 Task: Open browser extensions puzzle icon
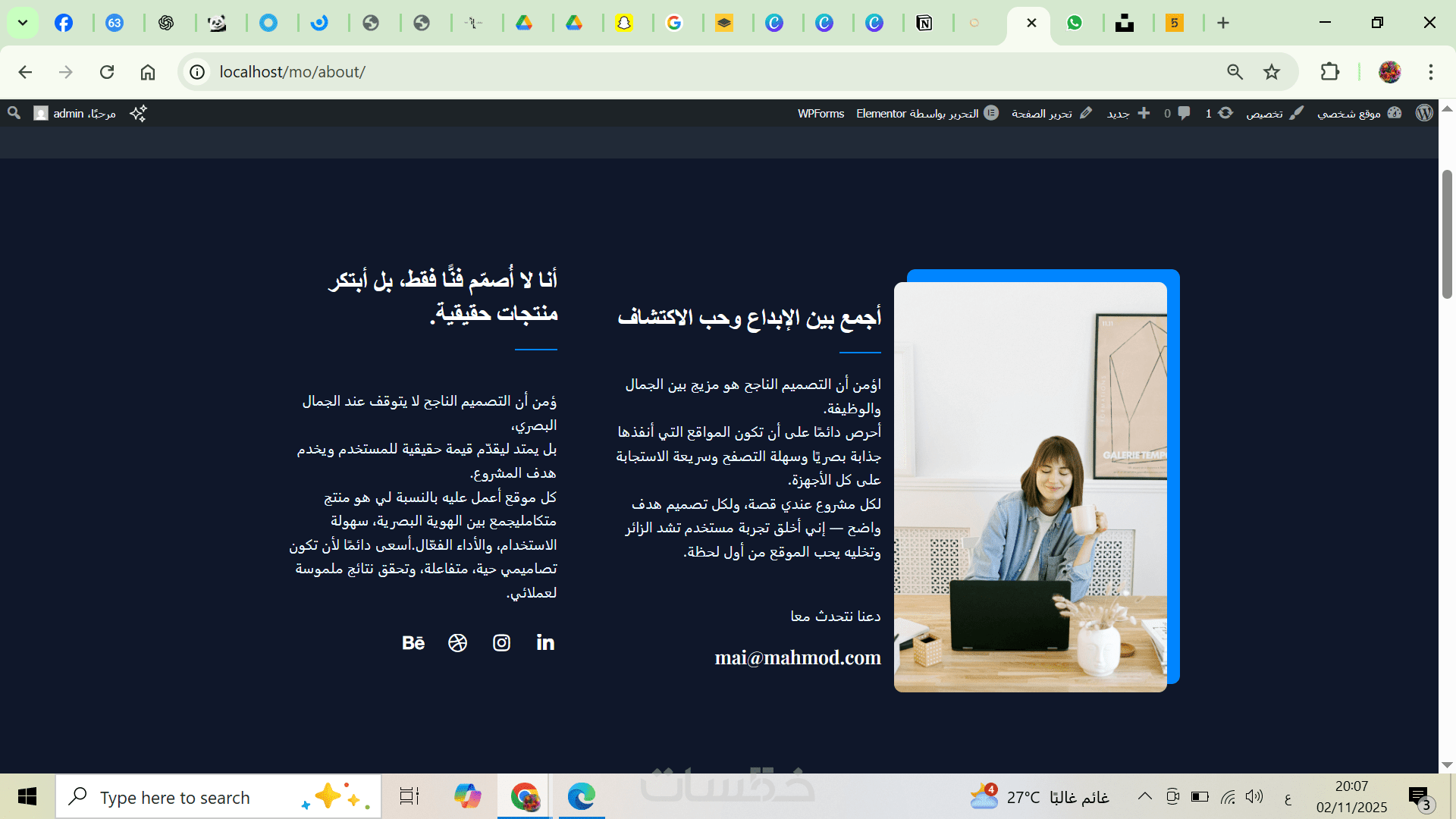1329,72
